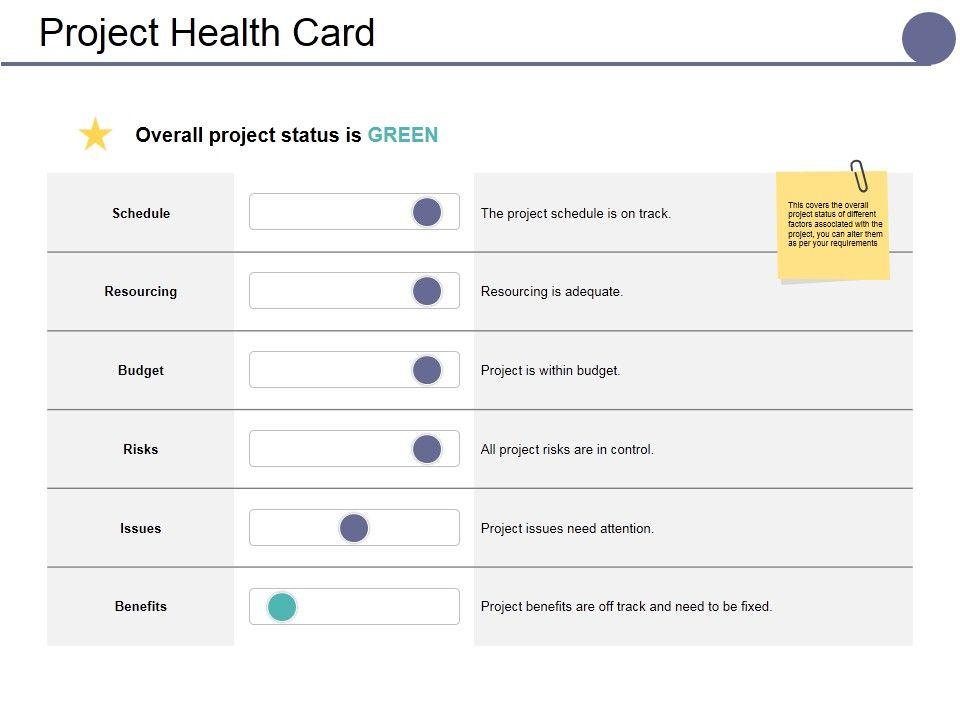
Task: Toggle the Resourcing status switch knob
Action: (x=427, y=291)
